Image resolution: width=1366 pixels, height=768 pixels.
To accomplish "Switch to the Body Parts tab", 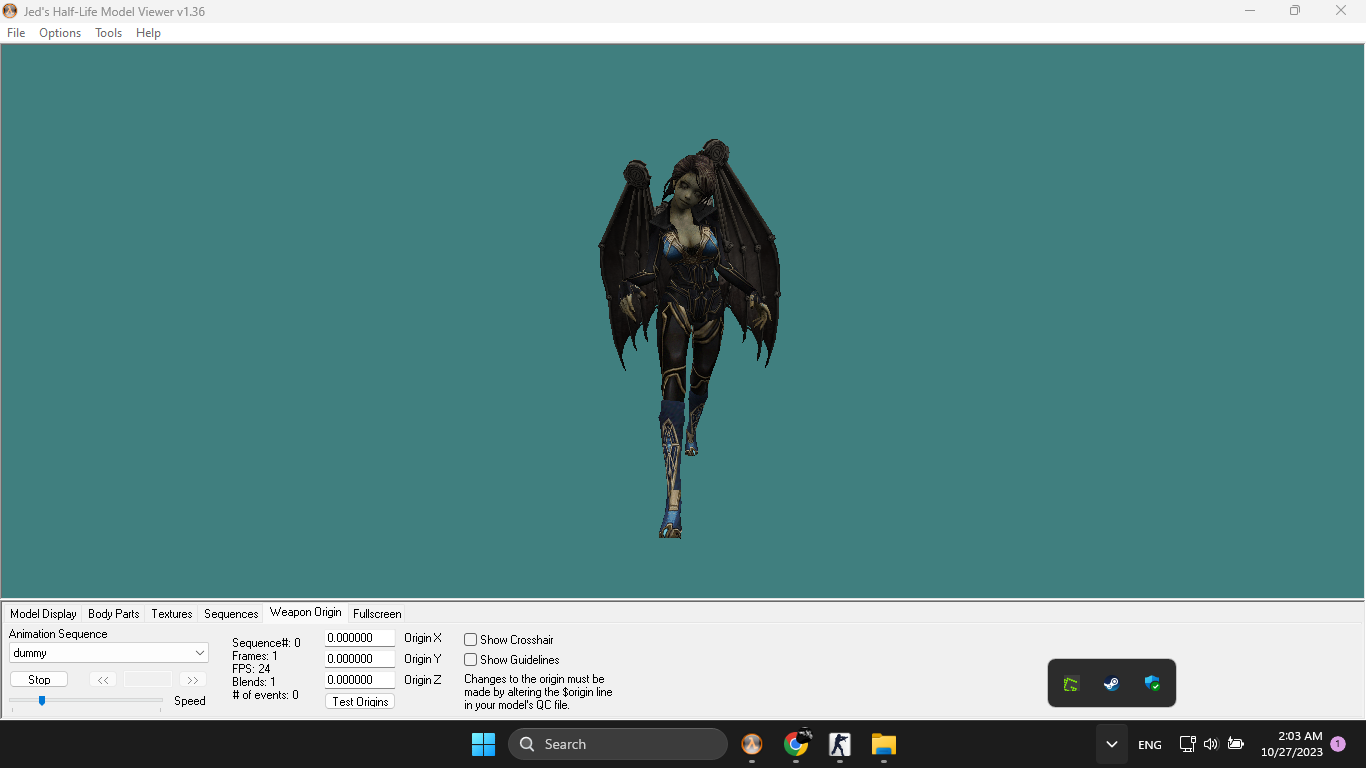I will (114, 614).
